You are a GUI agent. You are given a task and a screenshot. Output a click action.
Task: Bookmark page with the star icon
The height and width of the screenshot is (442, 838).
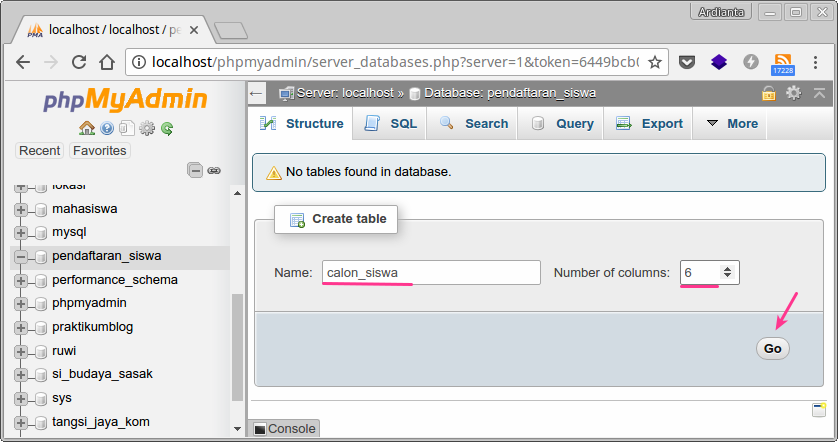pyautogui.click(x=655, y=62)
